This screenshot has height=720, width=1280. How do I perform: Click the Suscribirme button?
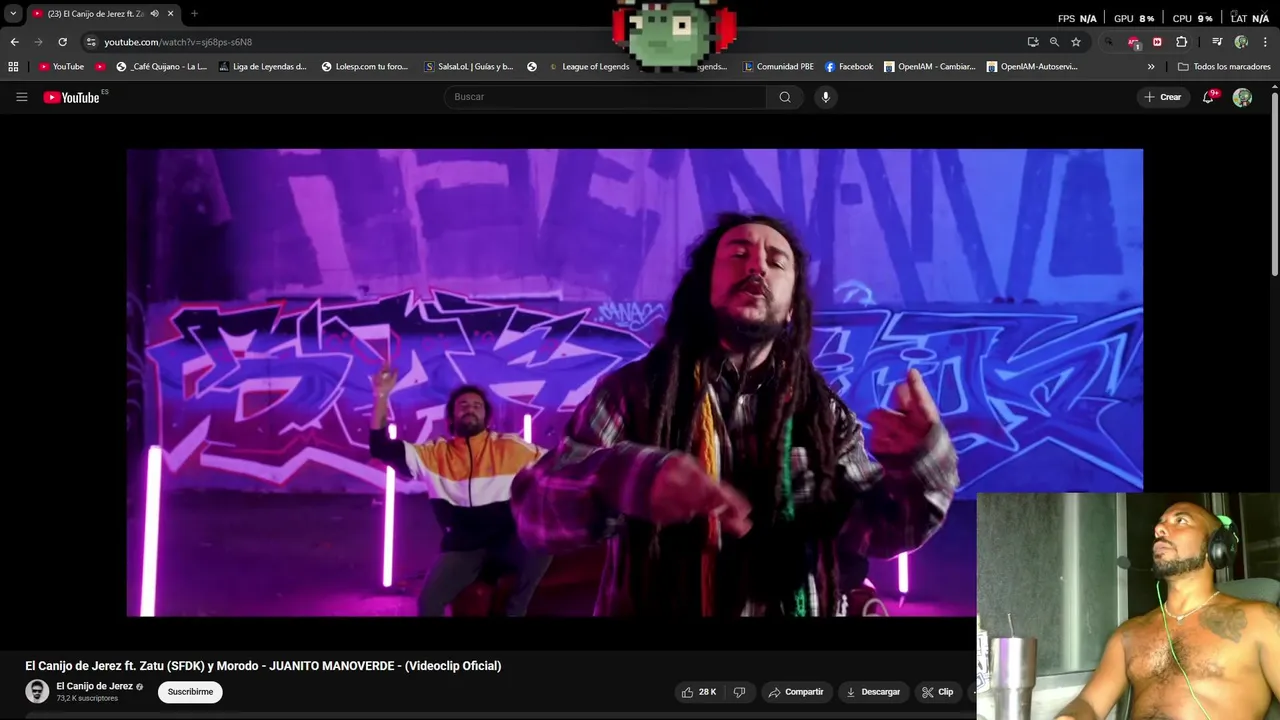190,692
